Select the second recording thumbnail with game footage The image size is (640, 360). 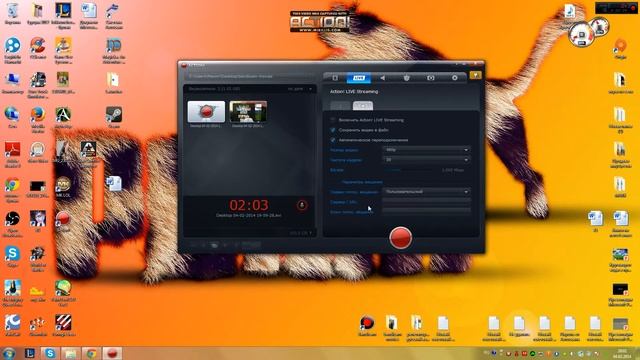[248, 111]
